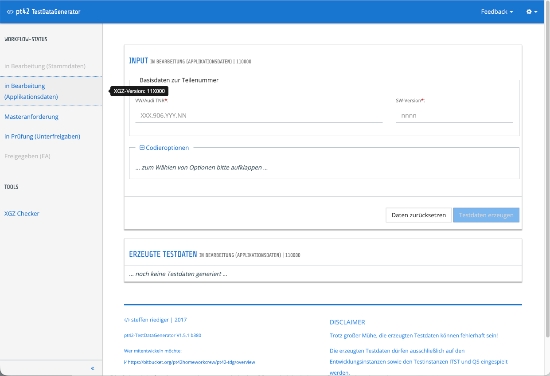Focus the SW-Version input field
The image size is (550, 376).
454,116
